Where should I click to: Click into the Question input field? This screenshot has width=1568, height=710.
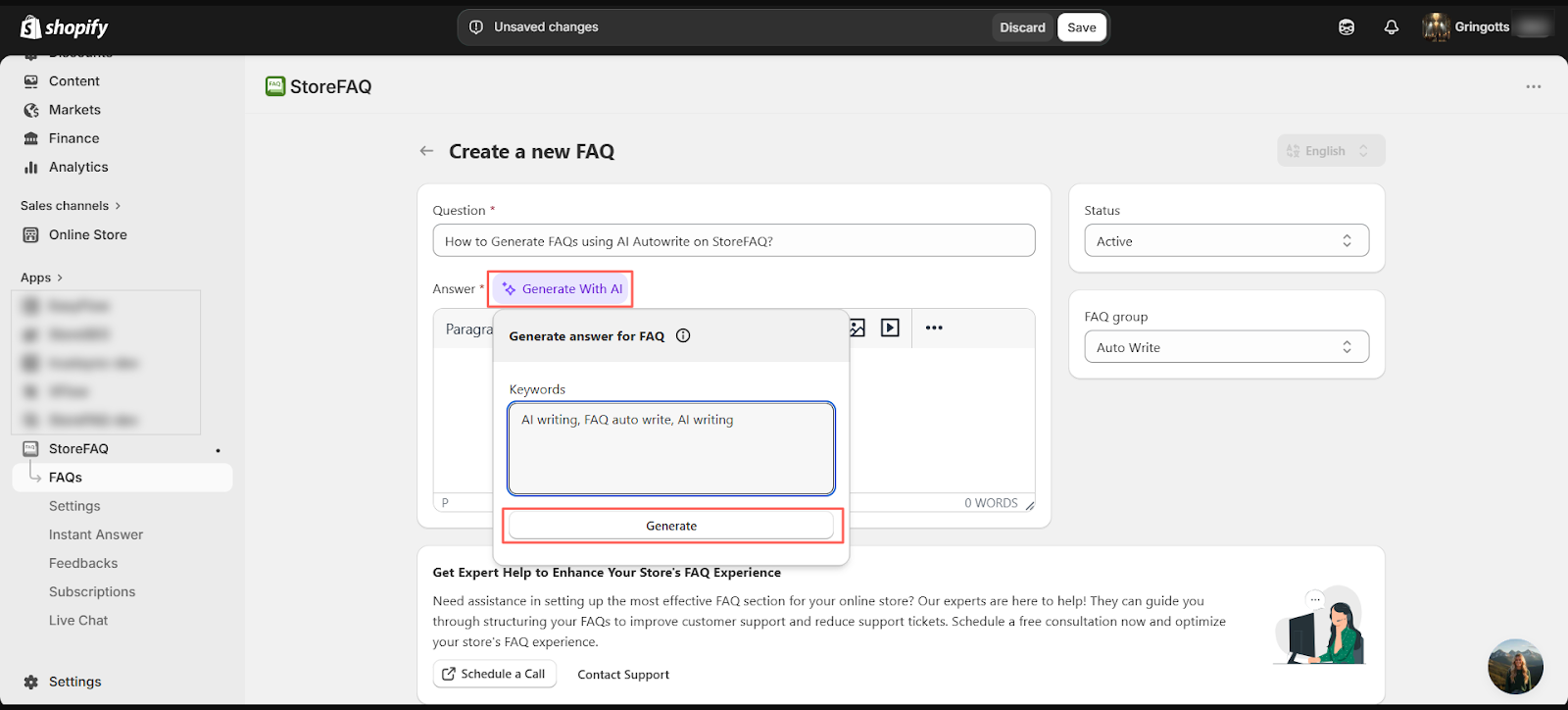tap(734, 241)
